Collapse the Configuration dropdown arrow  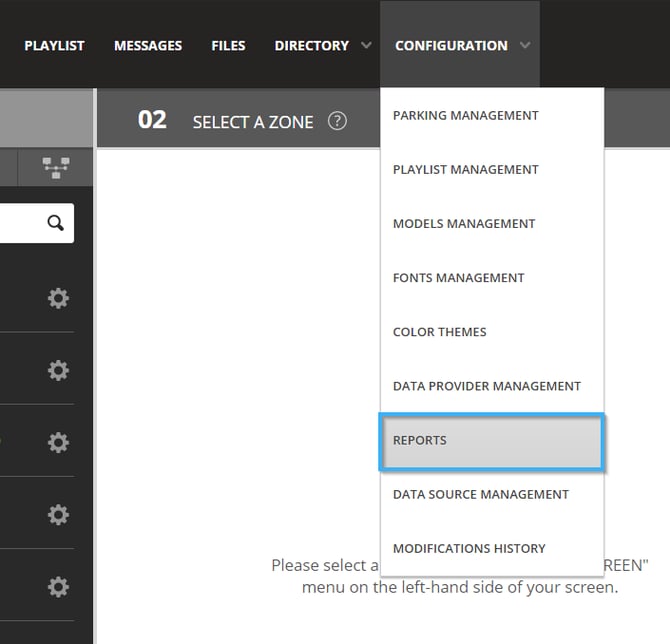point(526,46)
